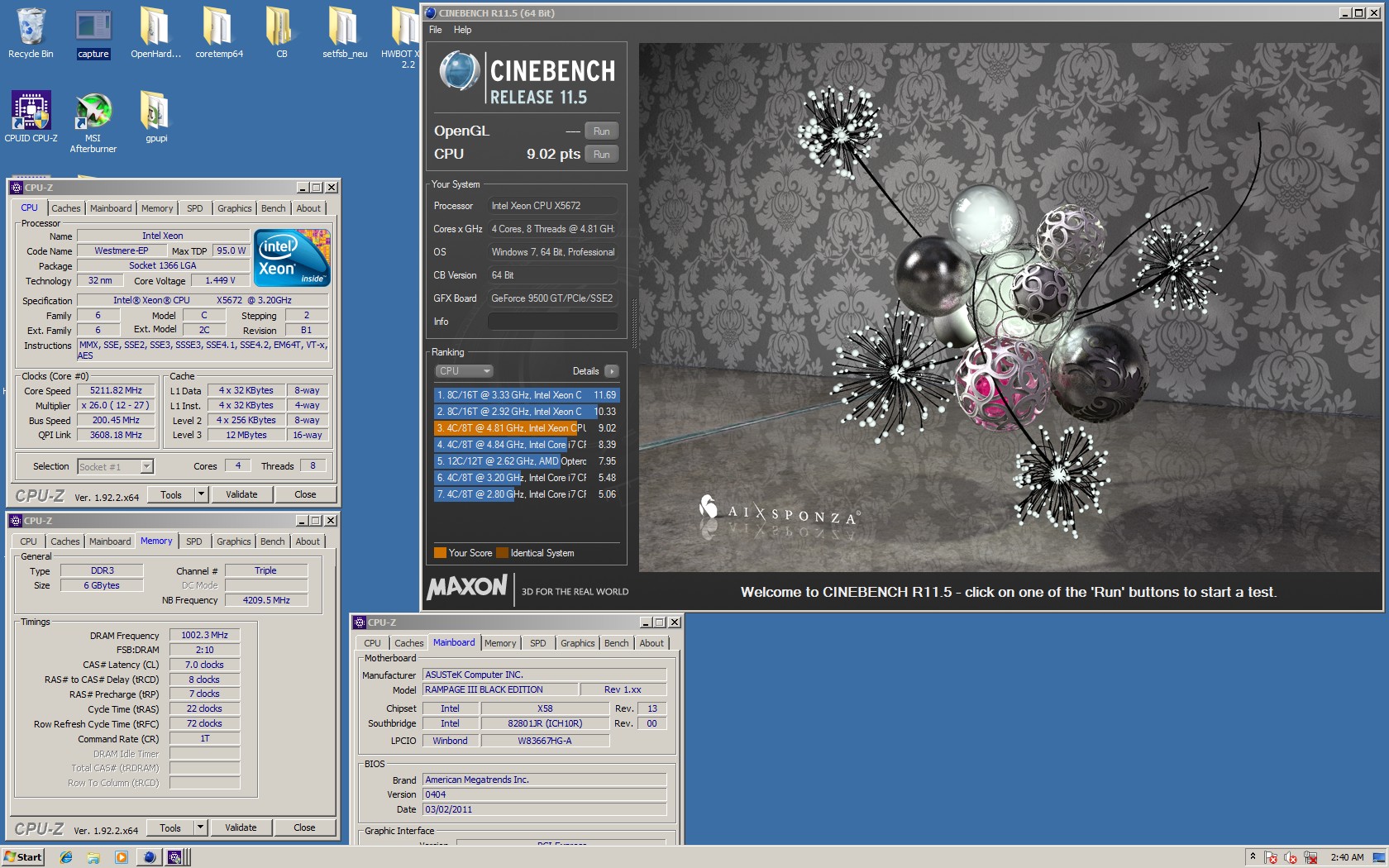Open the coretemp64 folder icon
This screenshot has width=1389, height=868.
point(219,33)
